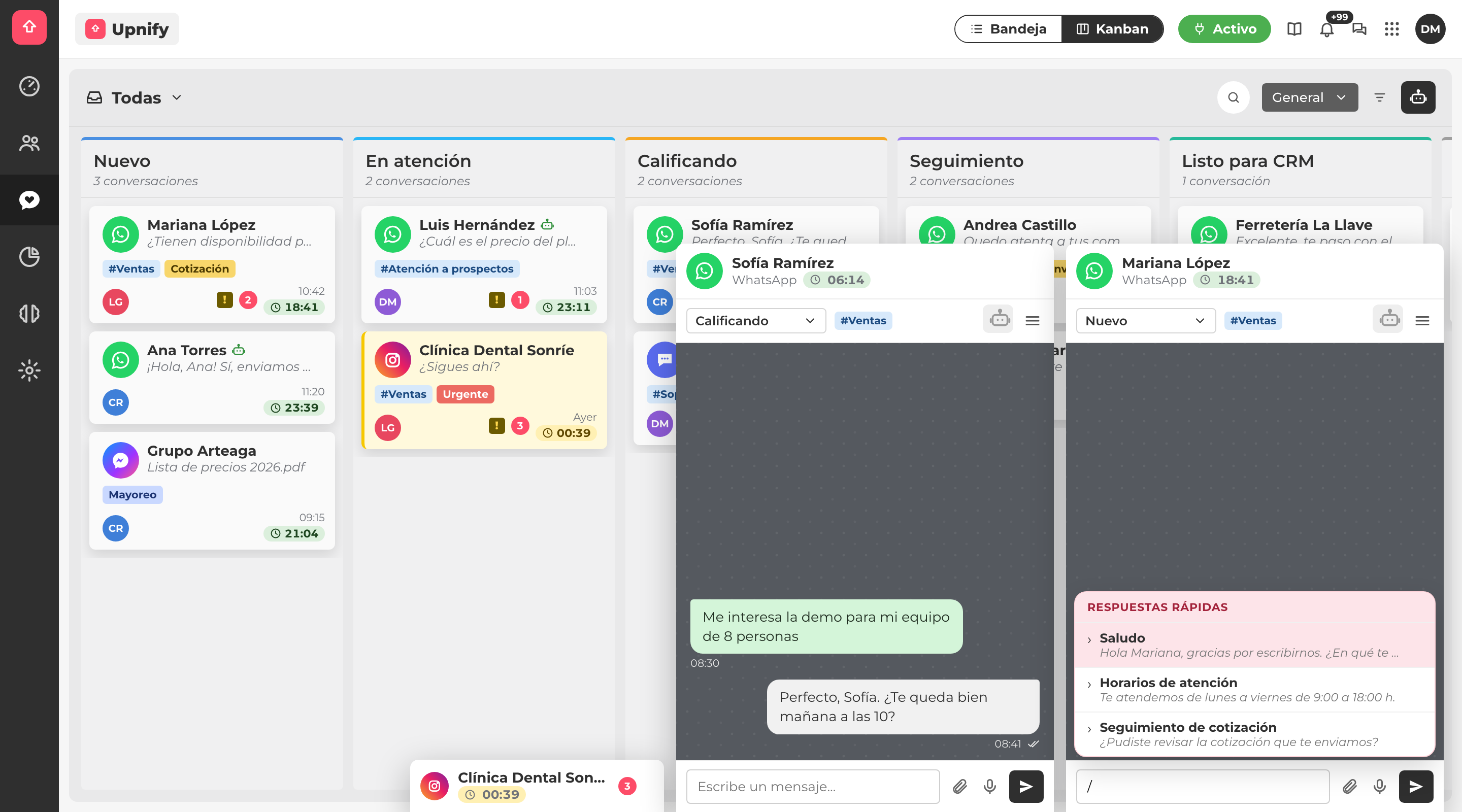Click the search magnifier icon

coord(1233,97)
